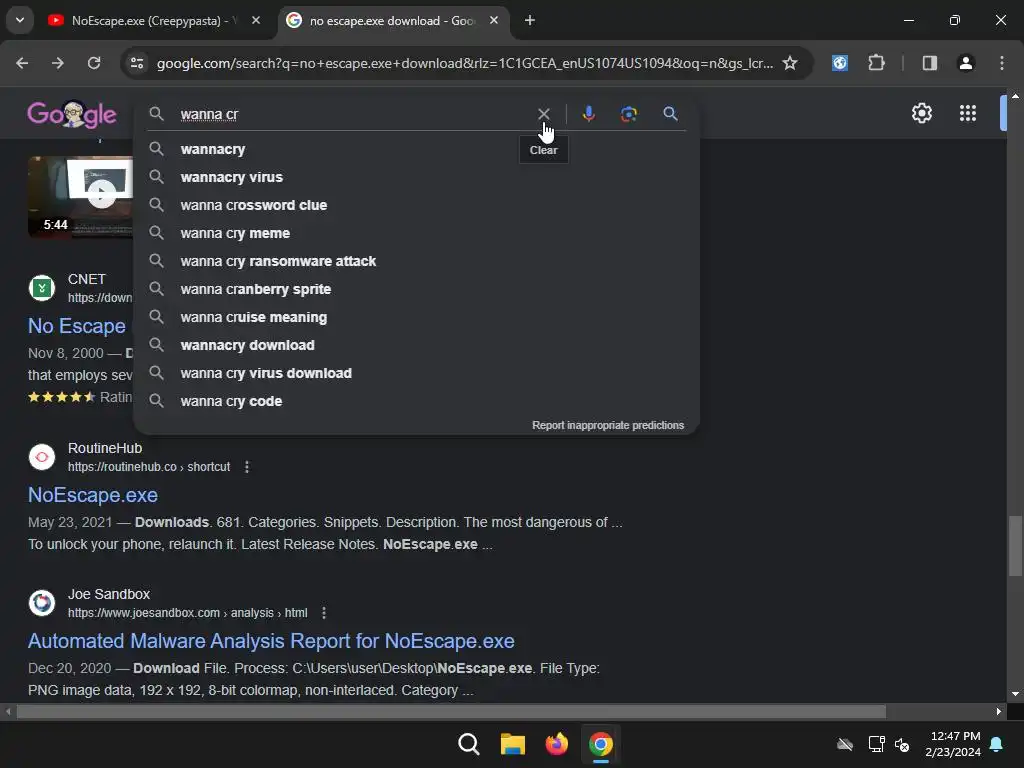The image size is (1024, 768).
Task: Click the Joe Sandbox site favicon
Action: click(42, 603)
